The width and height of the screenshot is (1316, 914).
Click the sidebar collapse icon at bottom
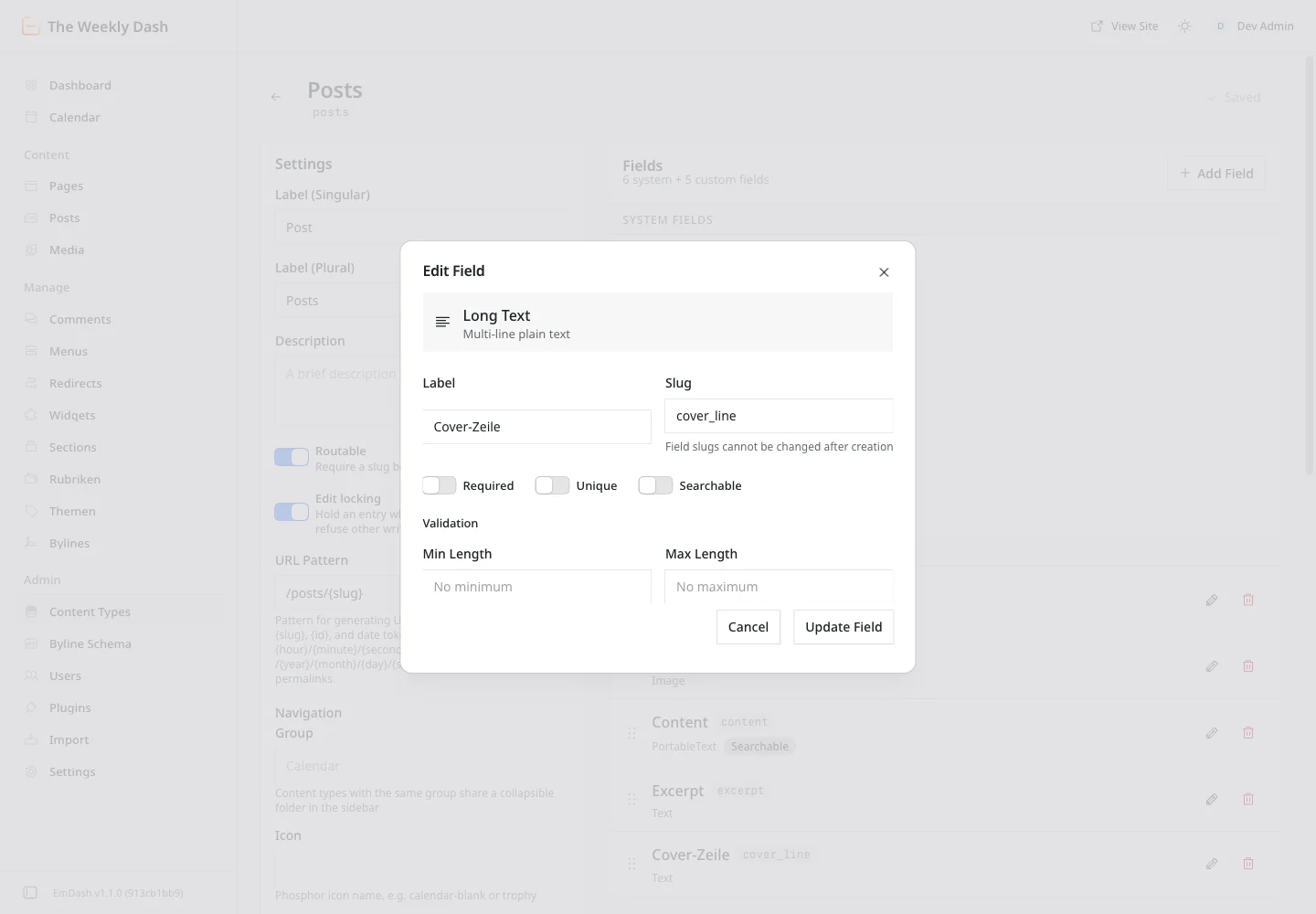click(30, 892)
